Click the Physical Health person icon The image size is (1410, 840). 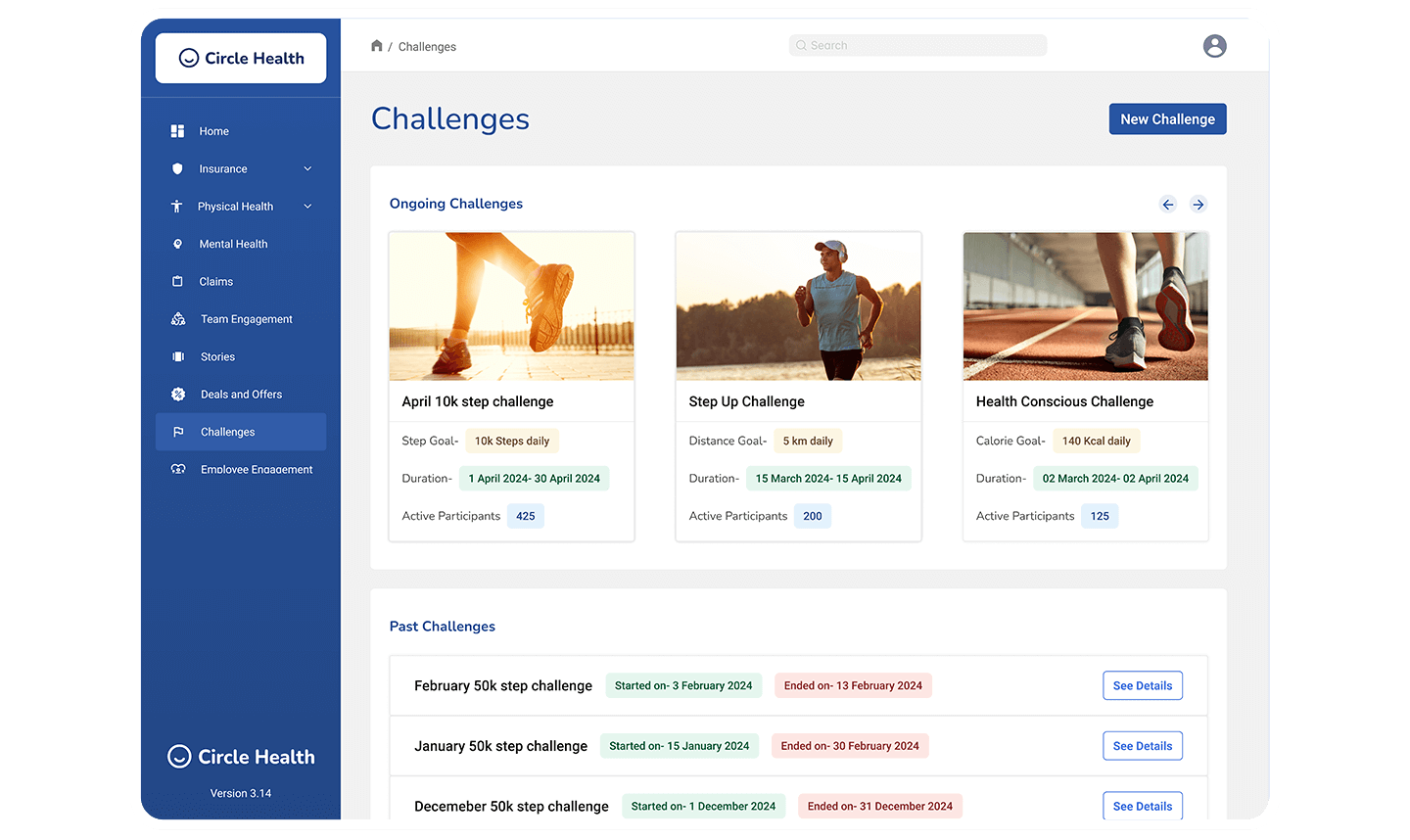coord(176,207)
